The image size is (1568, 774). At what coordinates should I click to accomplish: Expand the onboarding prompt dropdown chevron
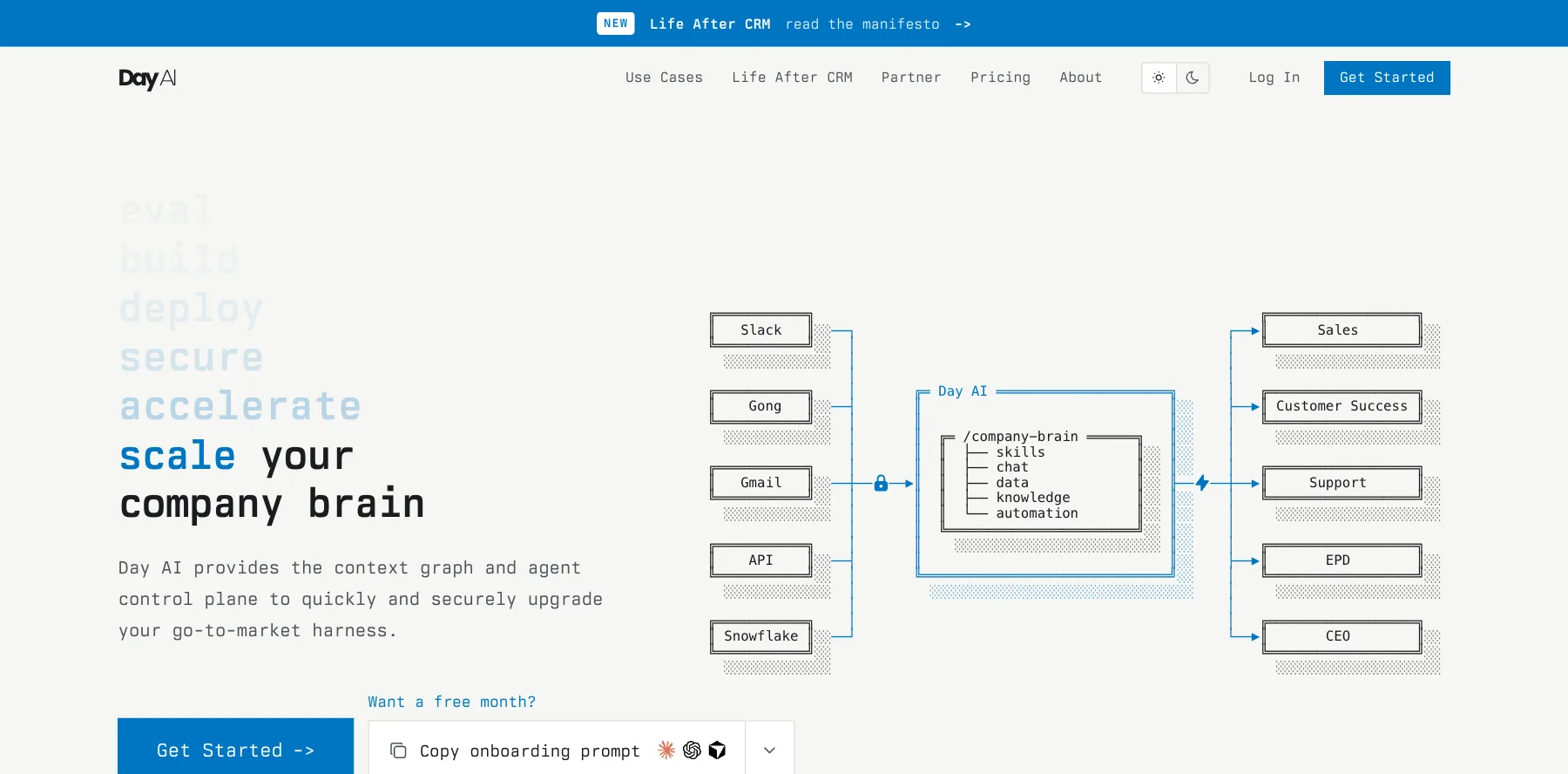[769, 750]
